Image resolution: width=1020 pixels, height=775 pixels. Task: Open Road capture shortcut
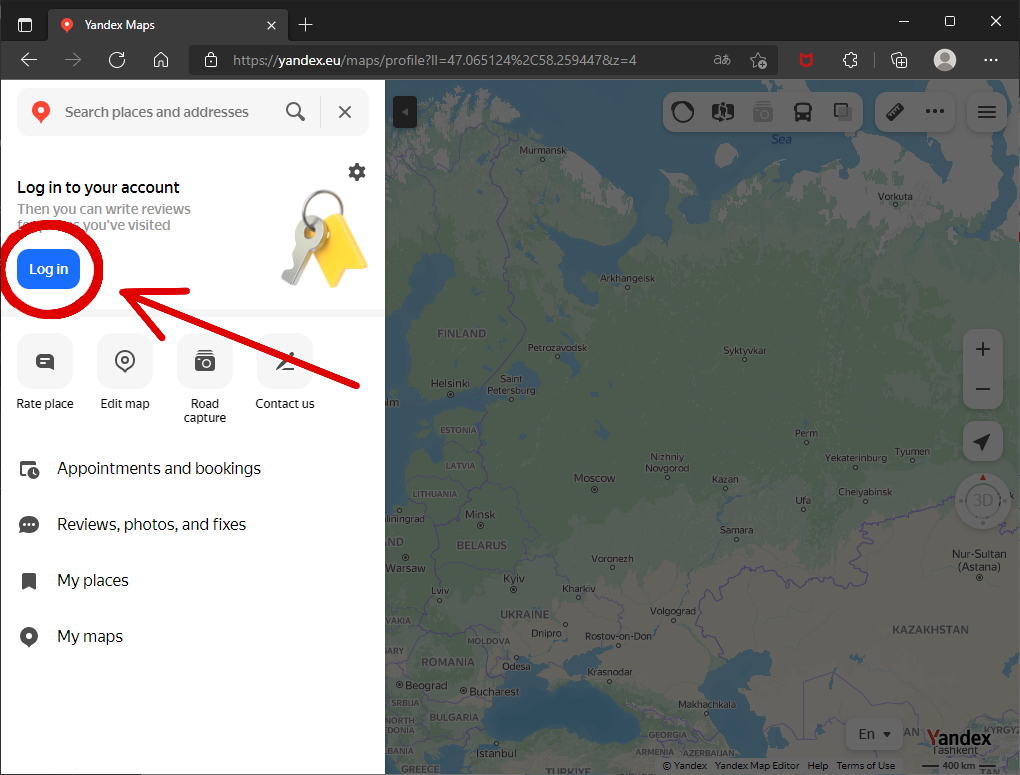[x=205, y=380]
